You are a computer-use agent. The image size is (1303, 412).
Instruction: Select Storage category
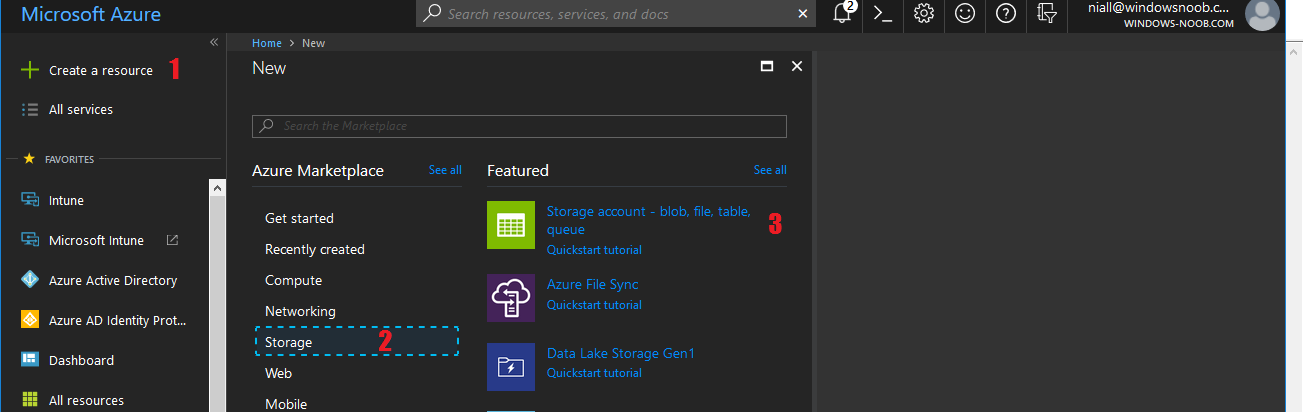pos(356,342)
